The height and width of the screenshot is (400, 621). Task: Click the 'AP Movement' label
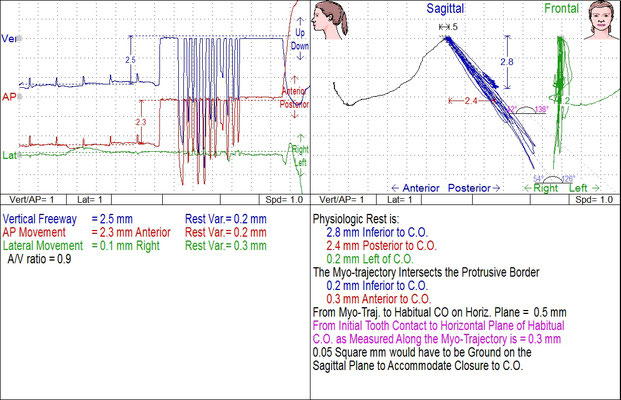34,232
